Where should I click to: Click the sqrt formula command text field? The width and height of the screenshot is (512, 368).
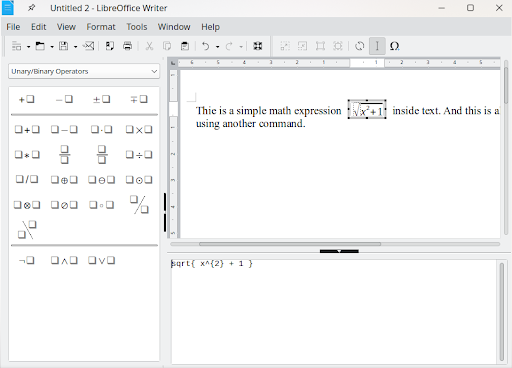tap(334, 312)
